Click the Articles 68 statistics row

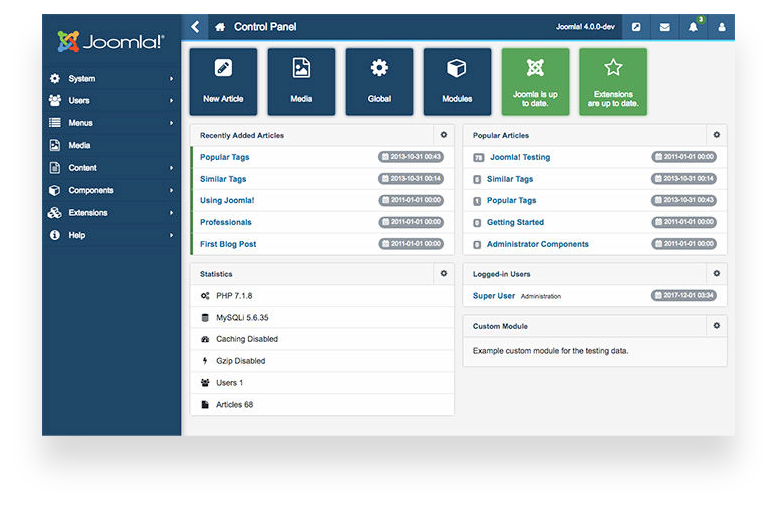point(322,404)
